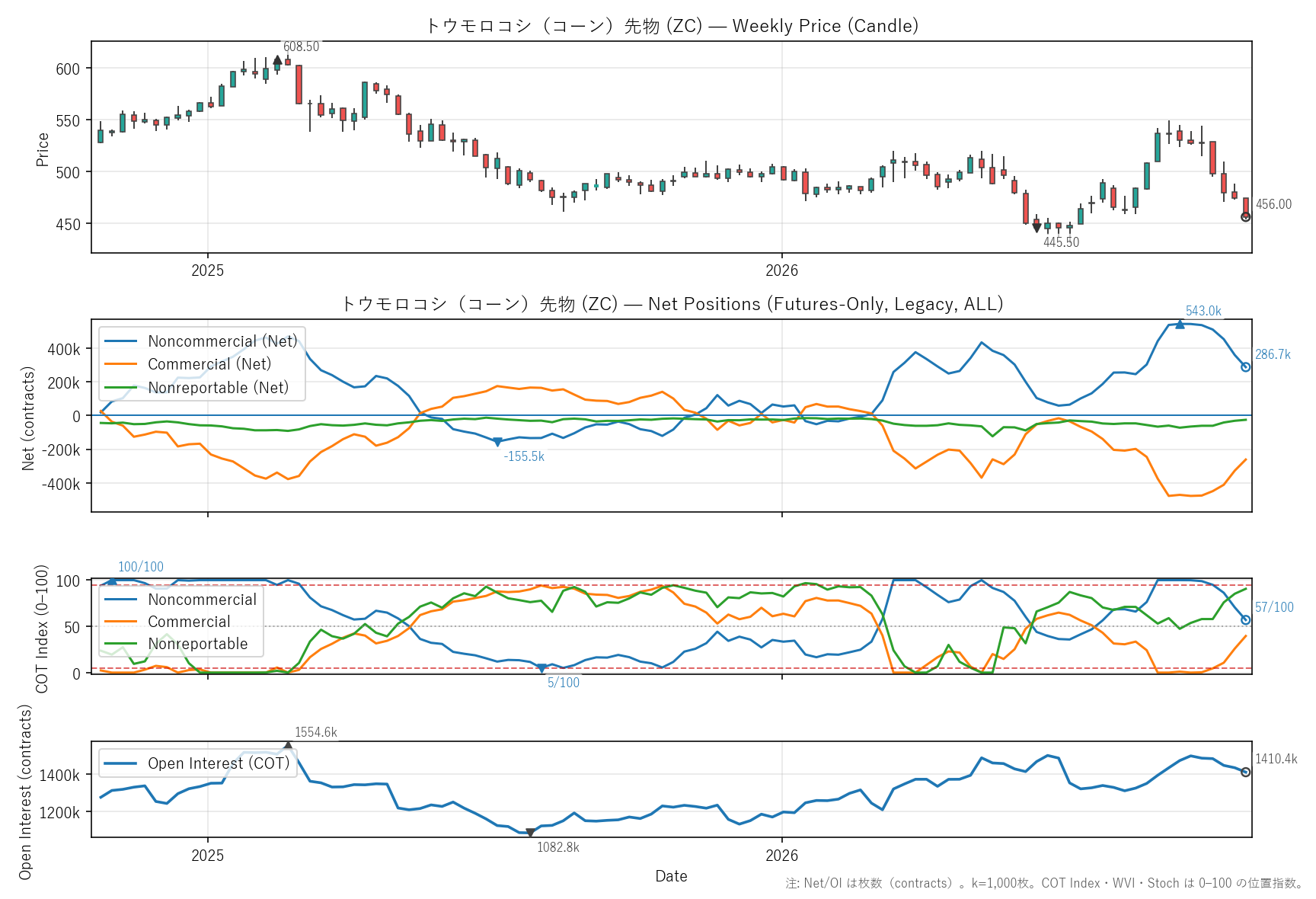The width and height of the screenshot is (1316, 899).
Task: Click the 543.0k noncommercial peak label
Action: [1203, 311]
